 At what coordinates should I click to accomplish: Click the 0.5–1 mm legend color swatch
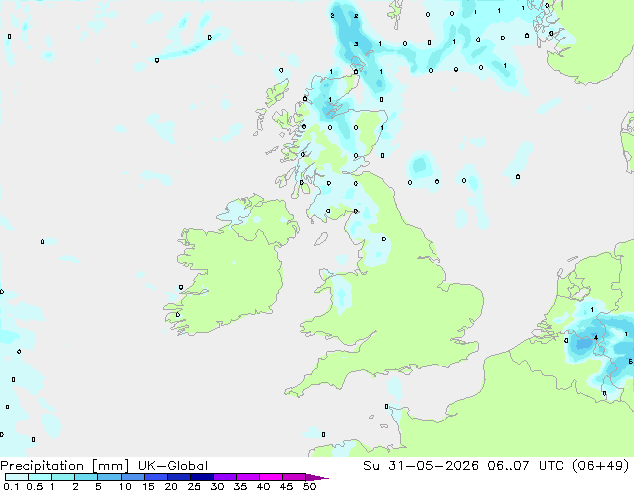pyautogui.click(x=40, y=477)
